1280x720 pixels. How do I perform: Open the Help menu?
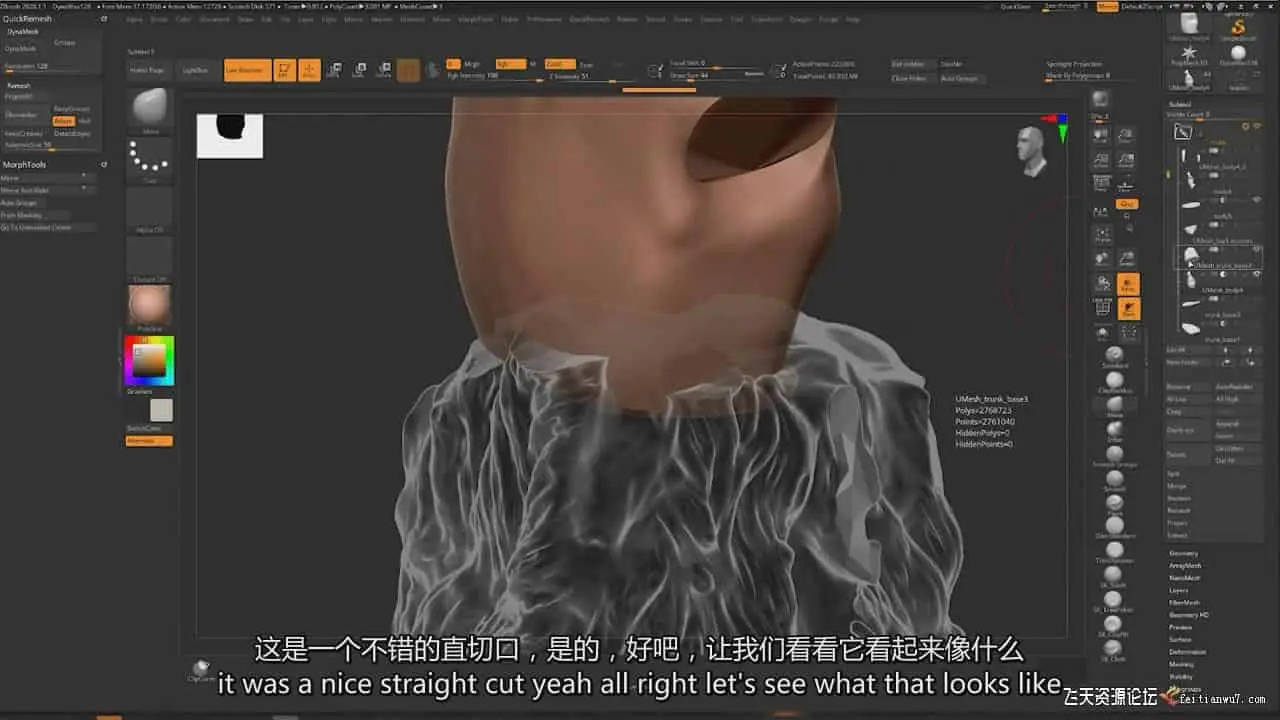coord(853,19)
